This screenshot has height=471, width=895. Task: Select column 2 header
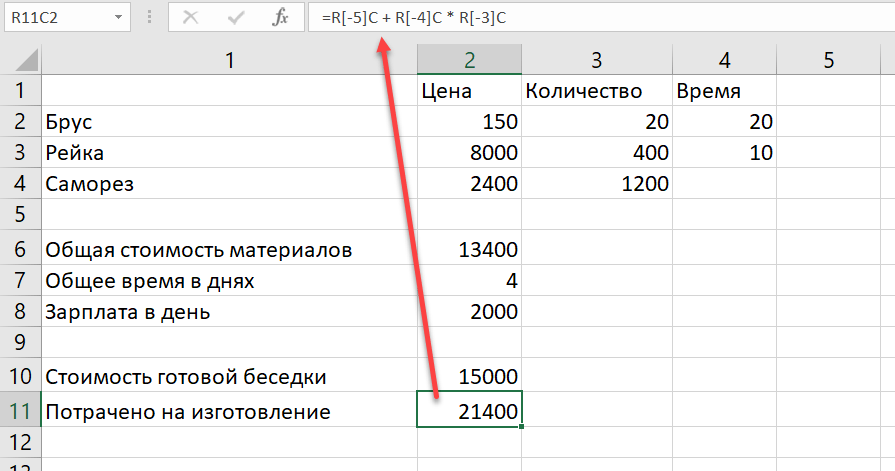click(469, 60)
